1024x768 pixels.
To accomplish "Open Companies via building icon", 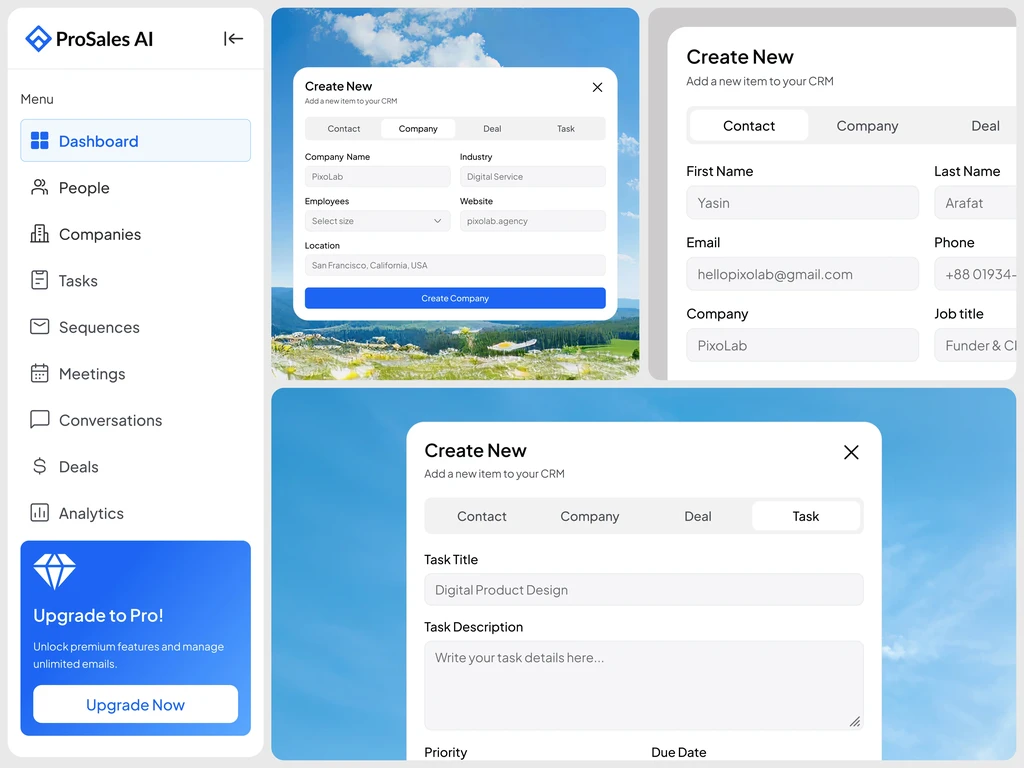I will coord(40,234).
